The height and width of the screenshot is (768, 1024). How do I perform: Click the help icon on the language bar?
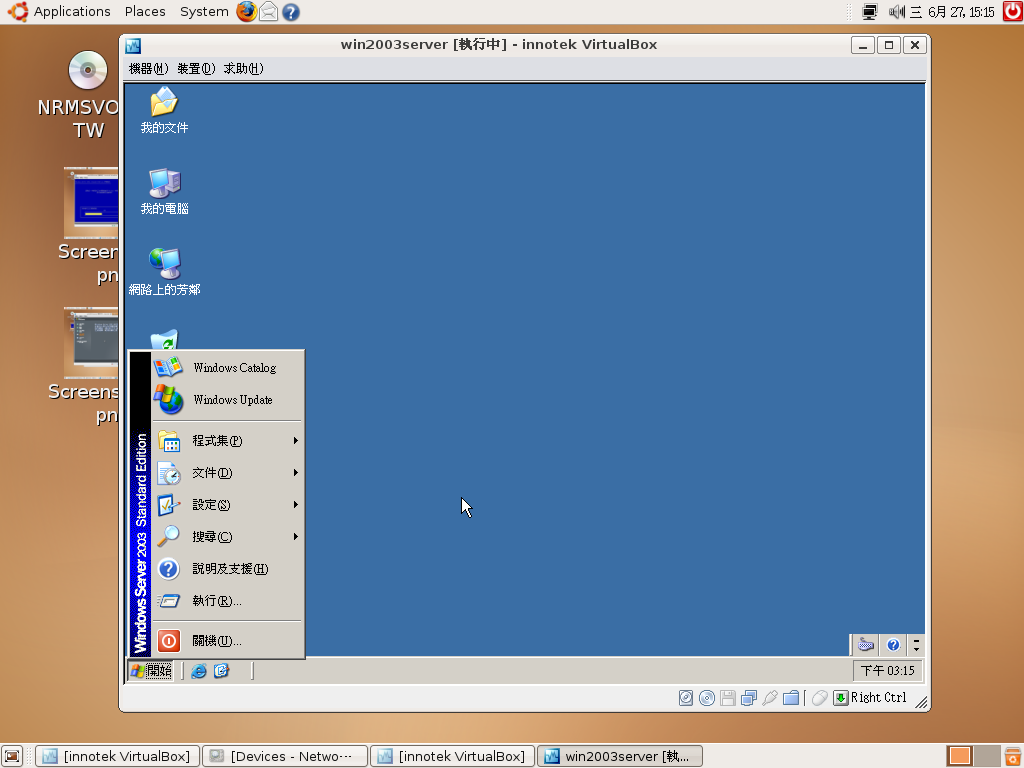[893, 645]
